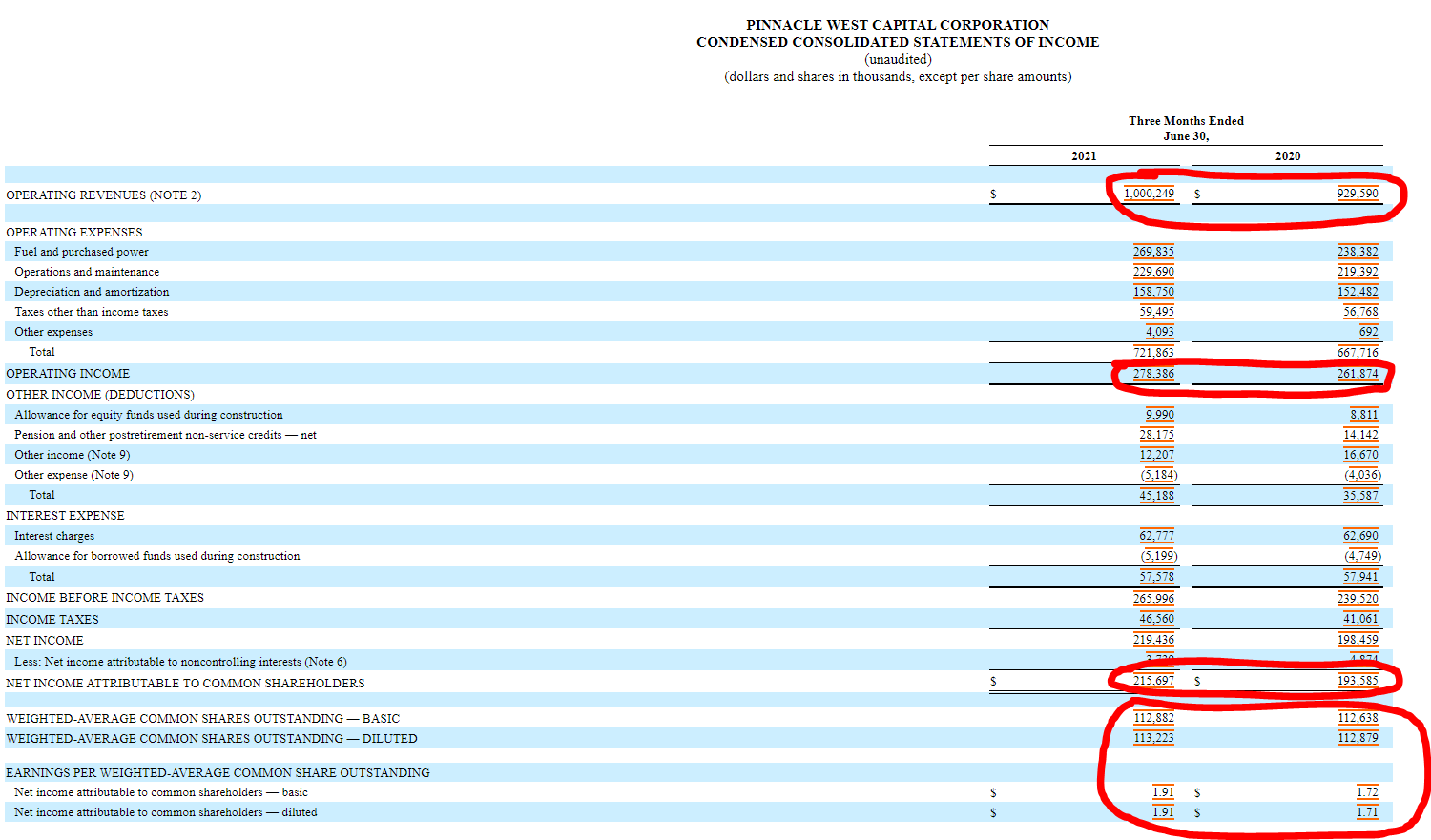Click the 2021 column header
This screenshot has width=1431, height=840.
click(x=1084, y=156)
